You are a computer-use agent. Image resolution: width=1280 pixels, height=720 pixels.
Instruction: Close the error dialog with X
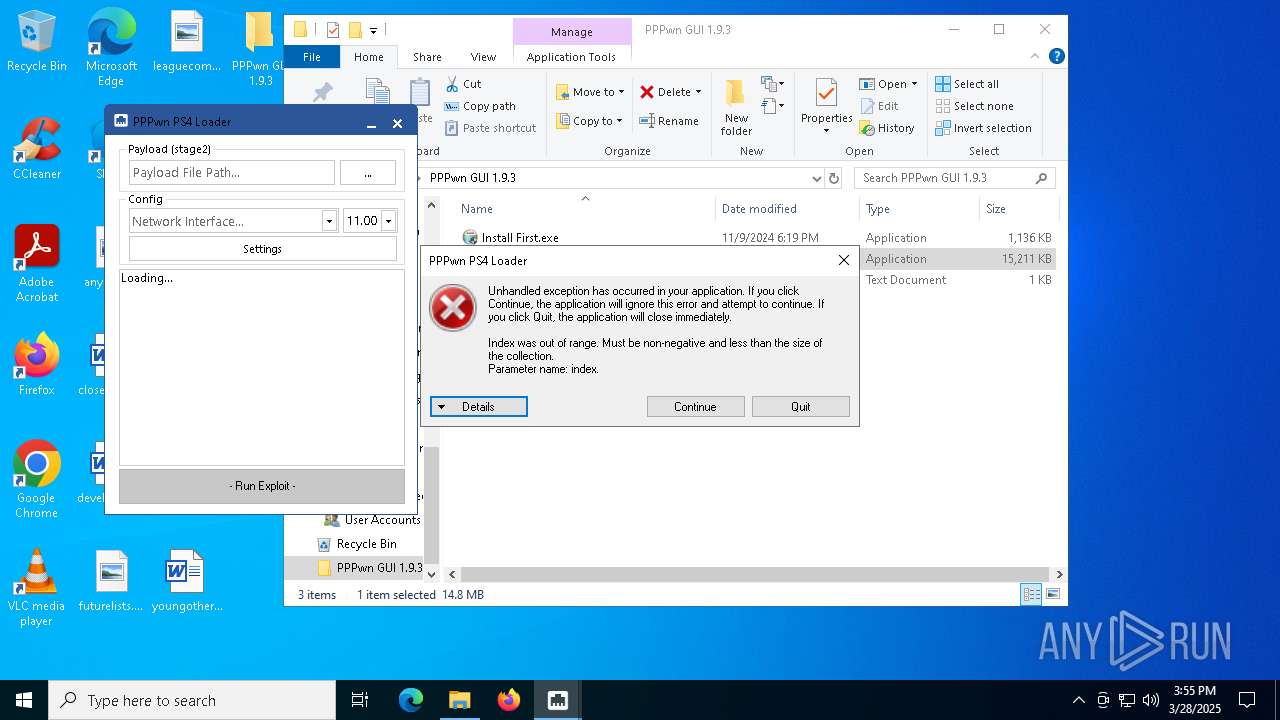[x=844, y=260]
